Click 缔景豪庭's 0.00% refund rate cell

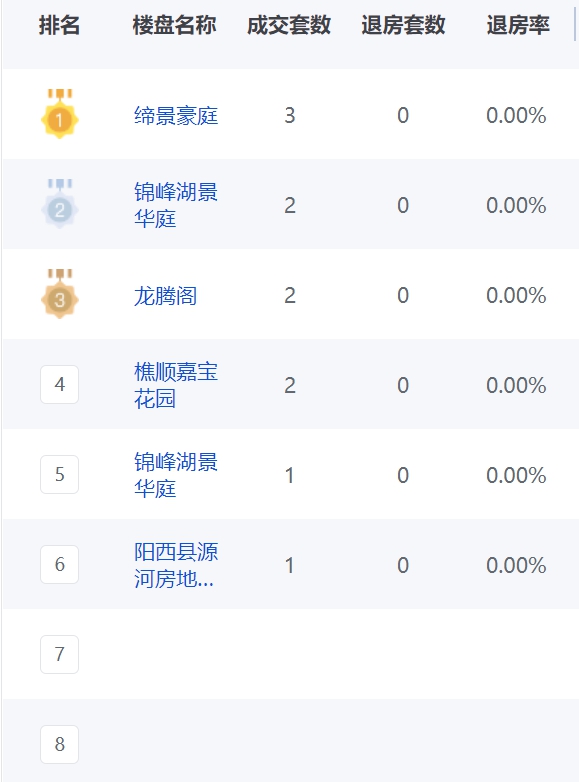coord(516,116)
